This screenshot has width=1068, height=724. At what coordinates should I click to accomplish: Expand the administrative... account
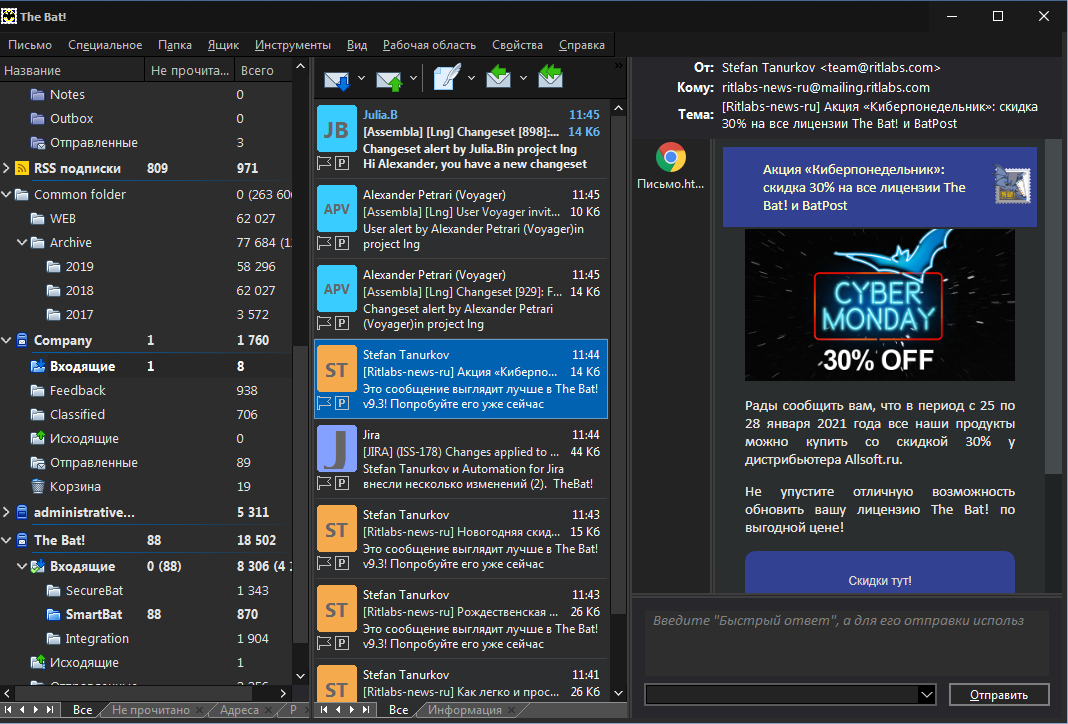tap(6, 511)
